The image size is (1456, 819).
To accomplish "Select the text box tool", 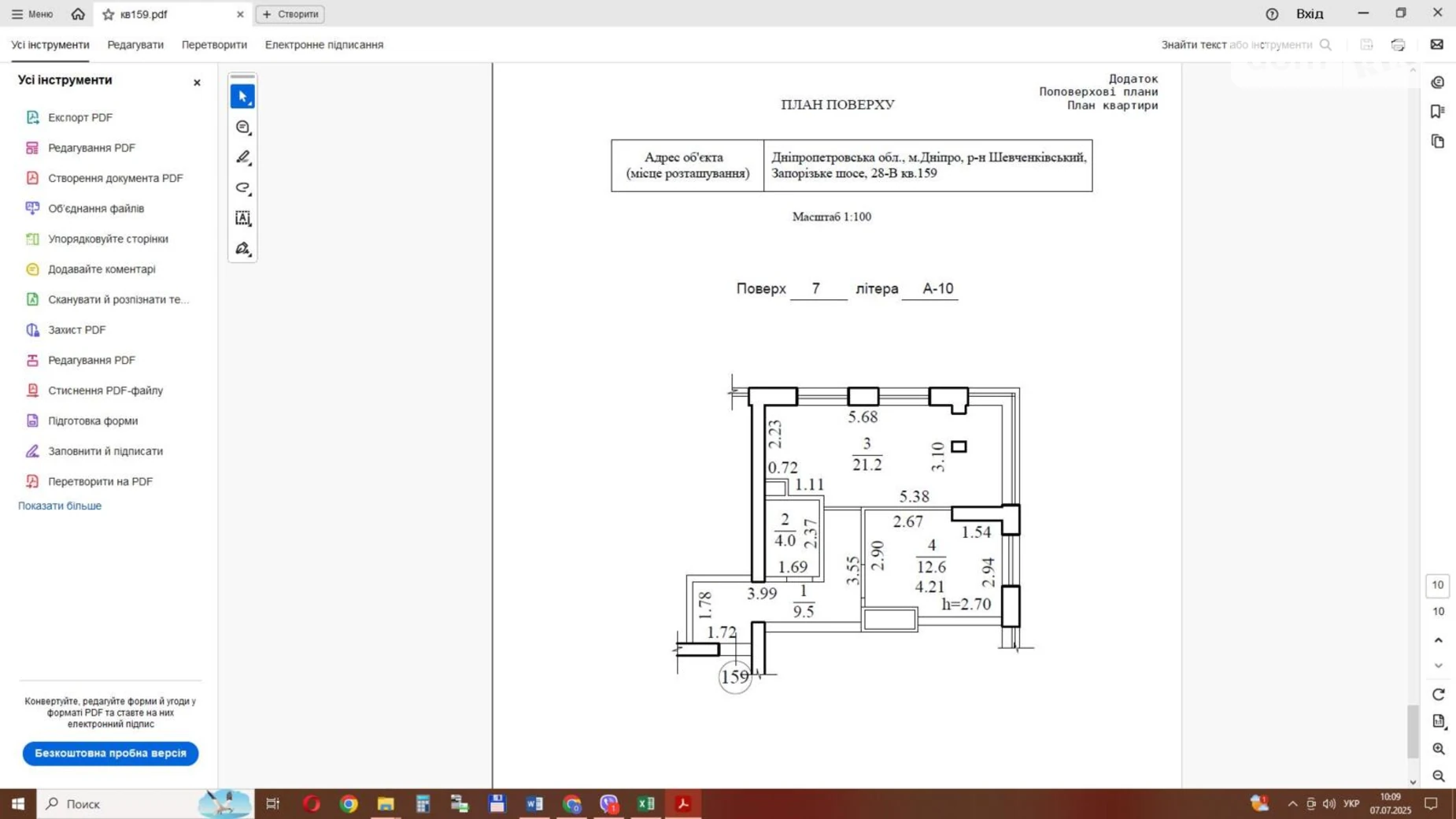I will 242,218.
